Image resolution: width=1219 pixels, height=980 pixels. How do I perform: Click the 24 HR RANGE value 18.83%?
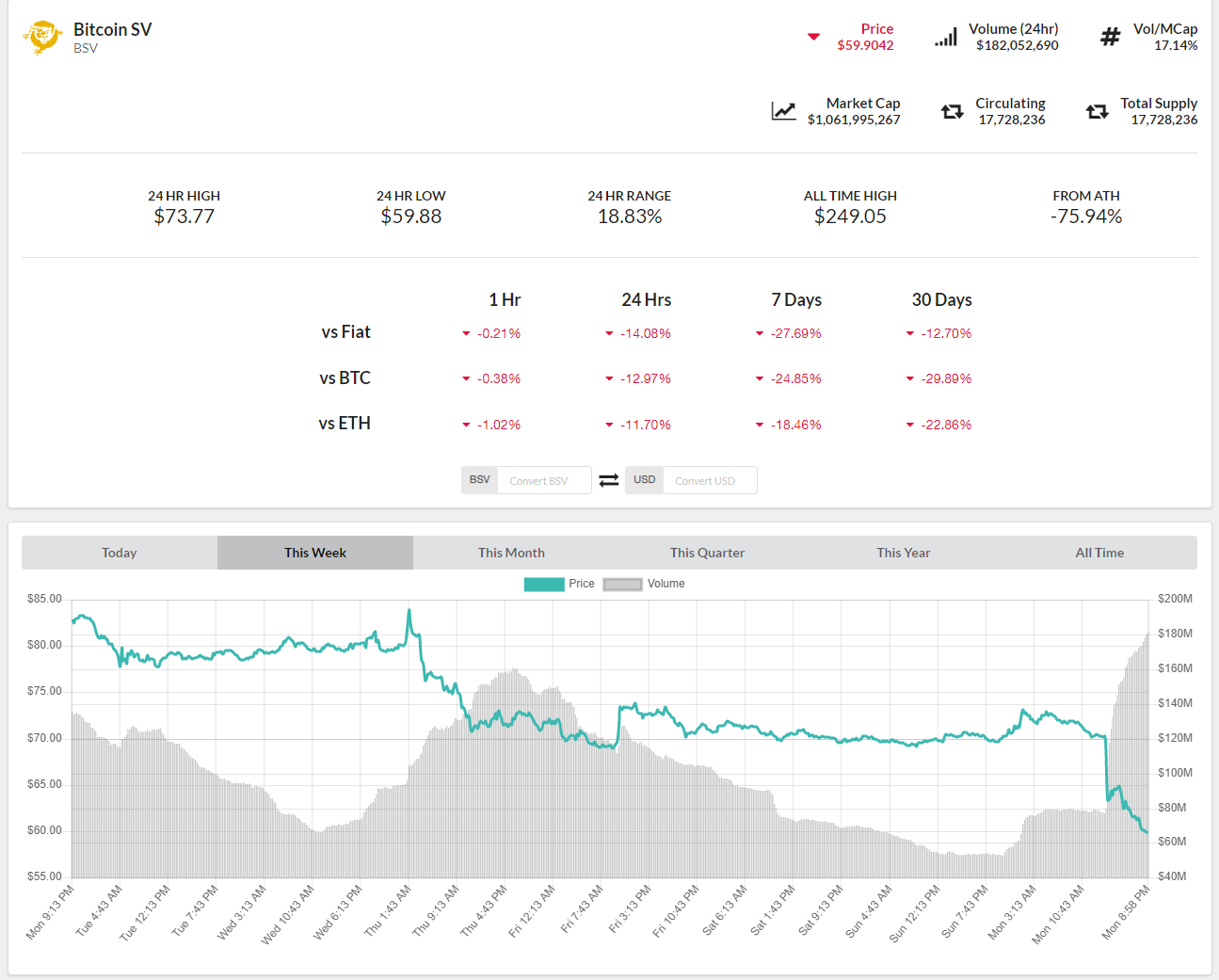[x=630, y=217]
